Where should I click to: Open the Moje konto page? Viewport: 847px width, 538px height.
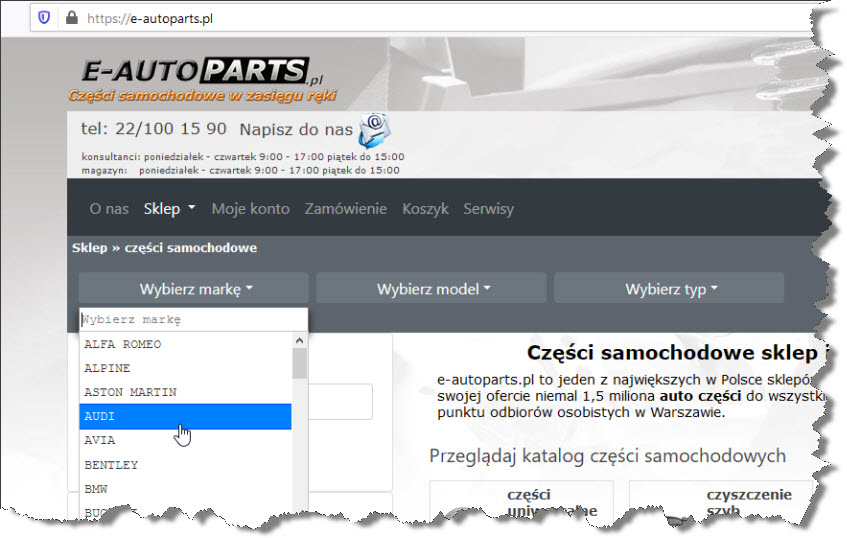(251, 209)
